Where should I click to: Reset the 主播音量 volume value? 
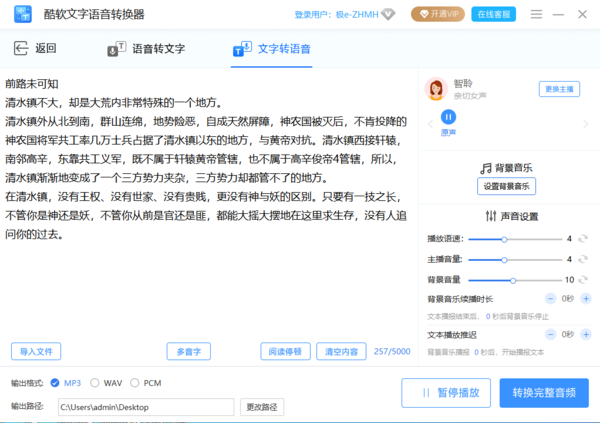click(x=583, y=260)
